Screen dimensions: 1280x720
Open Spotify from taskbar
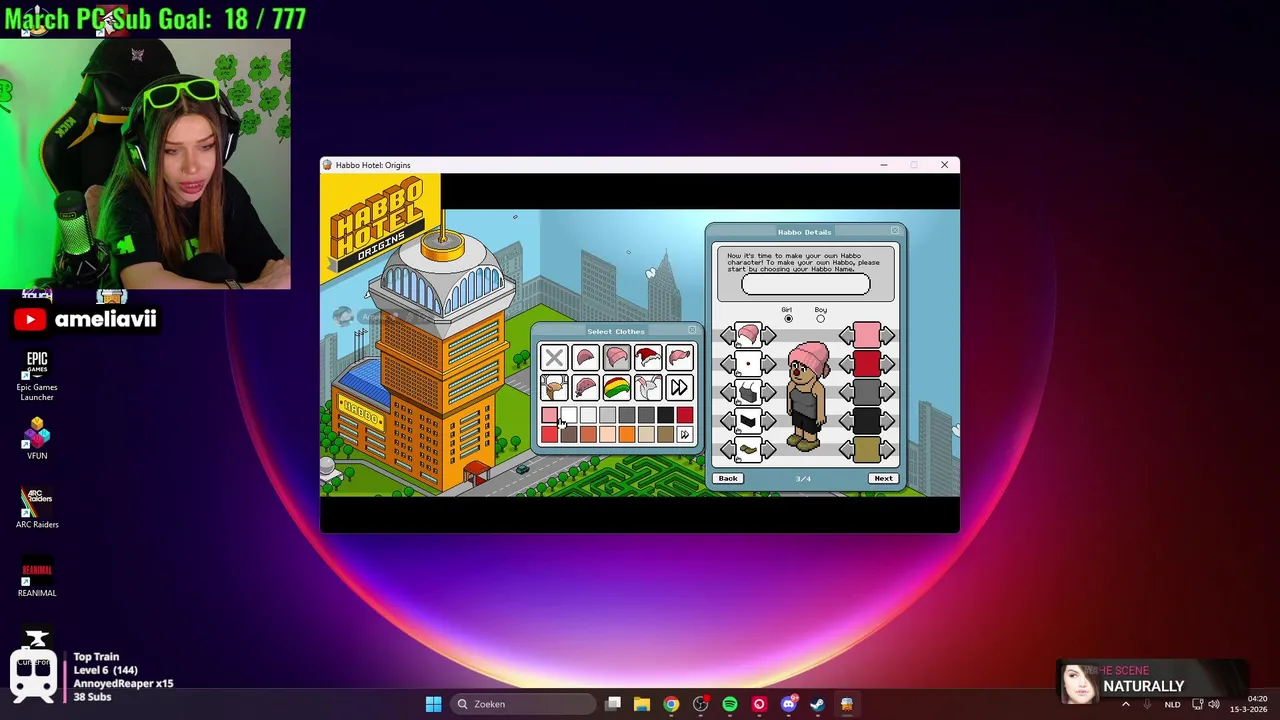pos(730,704)
